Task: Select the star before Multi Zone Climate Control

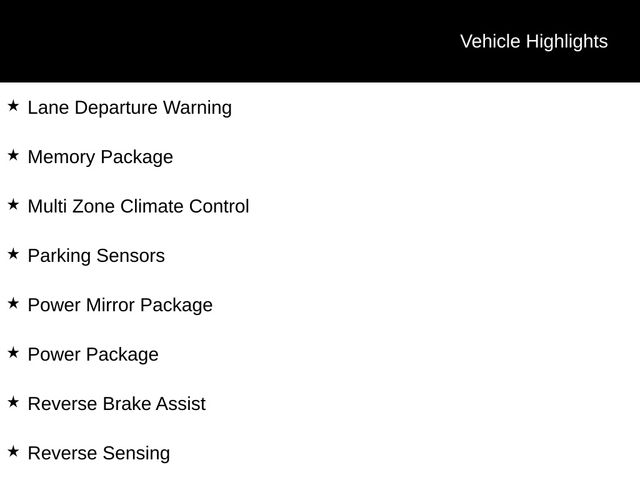Action: pos(13,204)
